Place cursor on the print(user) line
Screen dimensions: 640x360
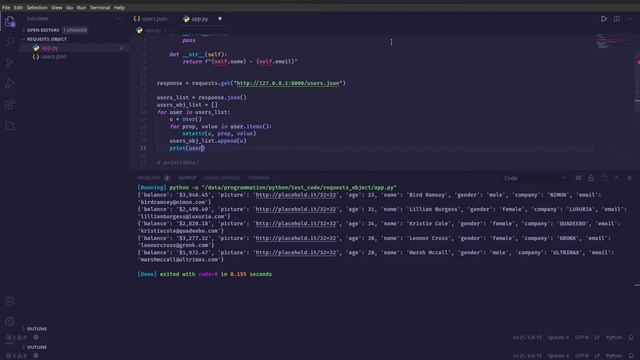pos(187,148)
